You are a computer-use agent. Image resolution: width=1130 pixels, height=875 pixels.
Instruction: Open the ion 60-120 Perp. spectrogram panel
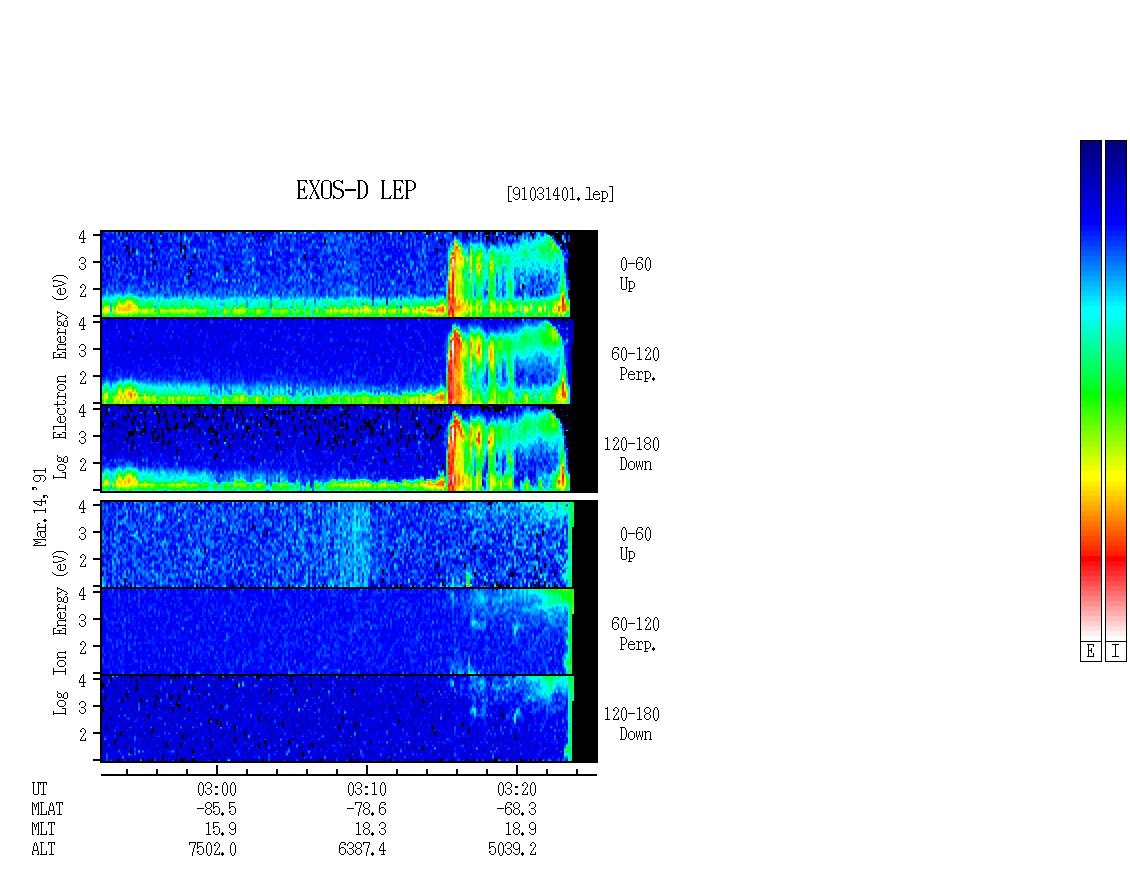[x=349, y=631]
